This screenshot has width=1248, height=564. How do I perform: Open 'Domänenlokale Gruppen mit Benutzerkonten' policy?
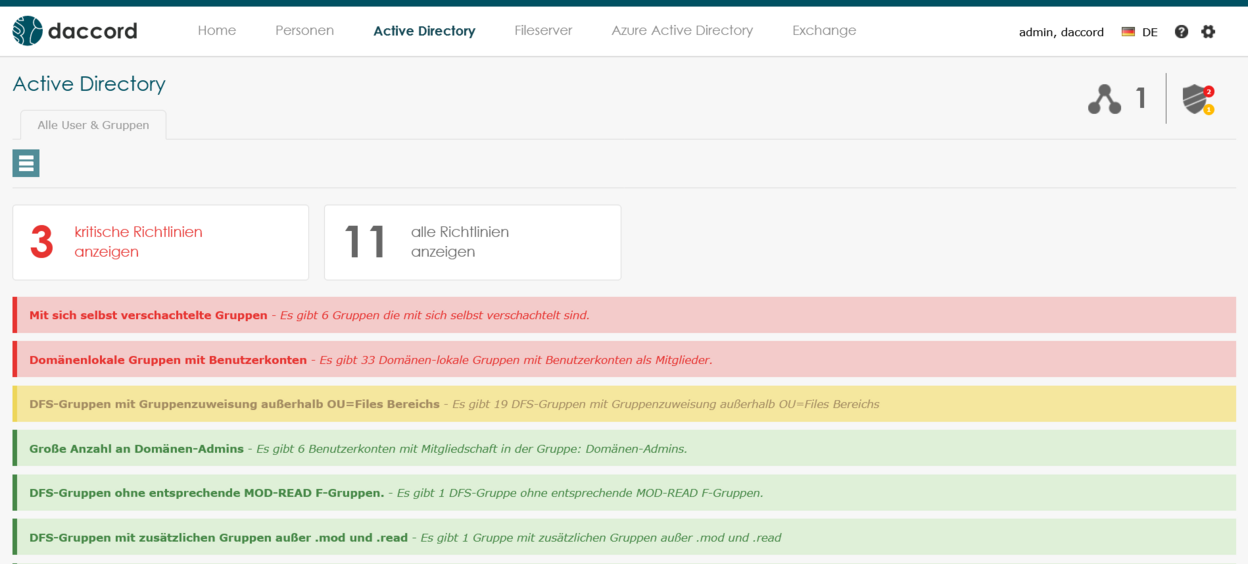[x=624, y=359]
